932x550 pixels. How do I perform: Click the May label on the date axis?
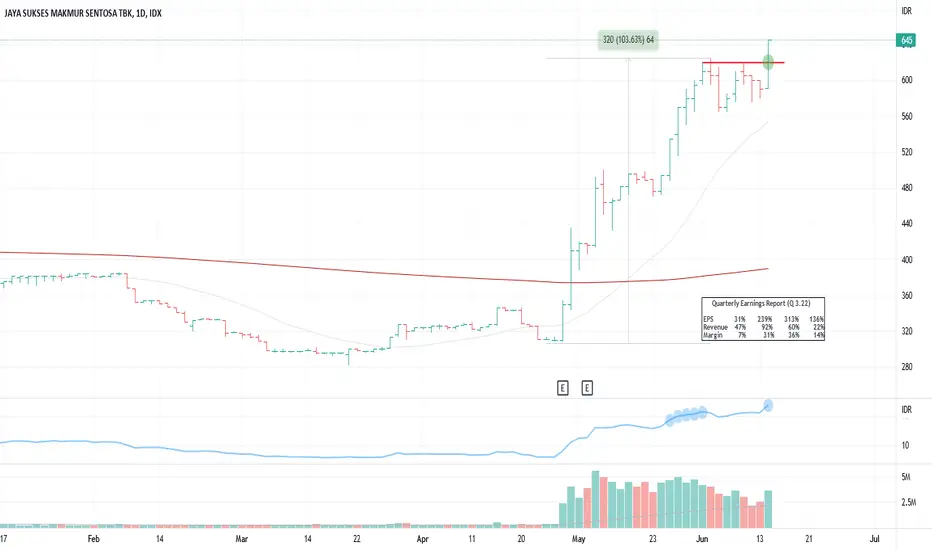(578, 539)
